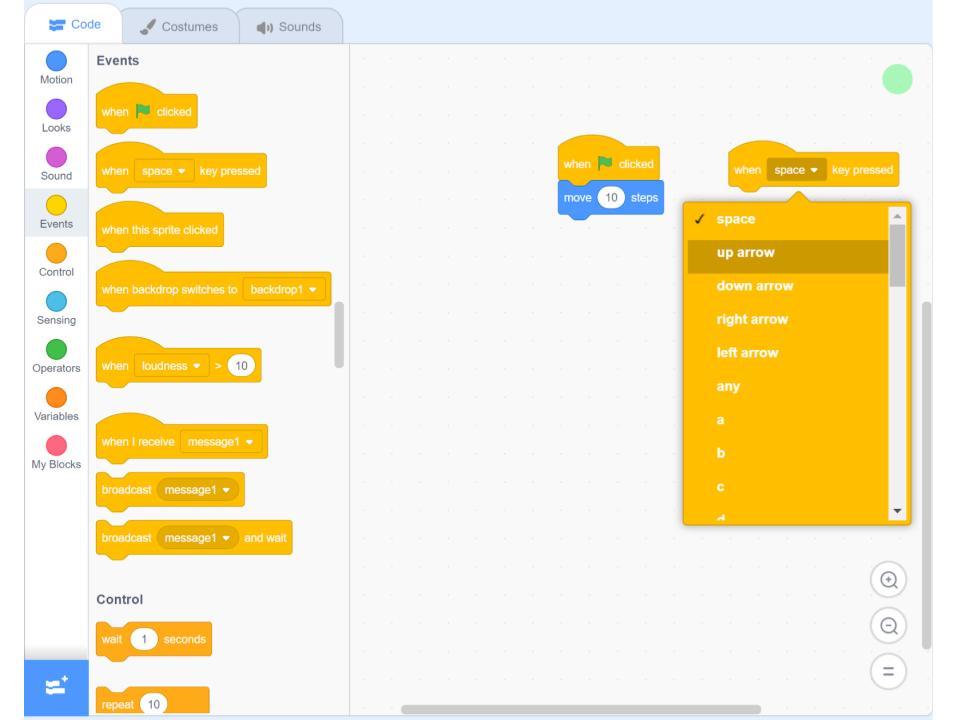Click 'and wait' text on broadcast block

(265, 538)
